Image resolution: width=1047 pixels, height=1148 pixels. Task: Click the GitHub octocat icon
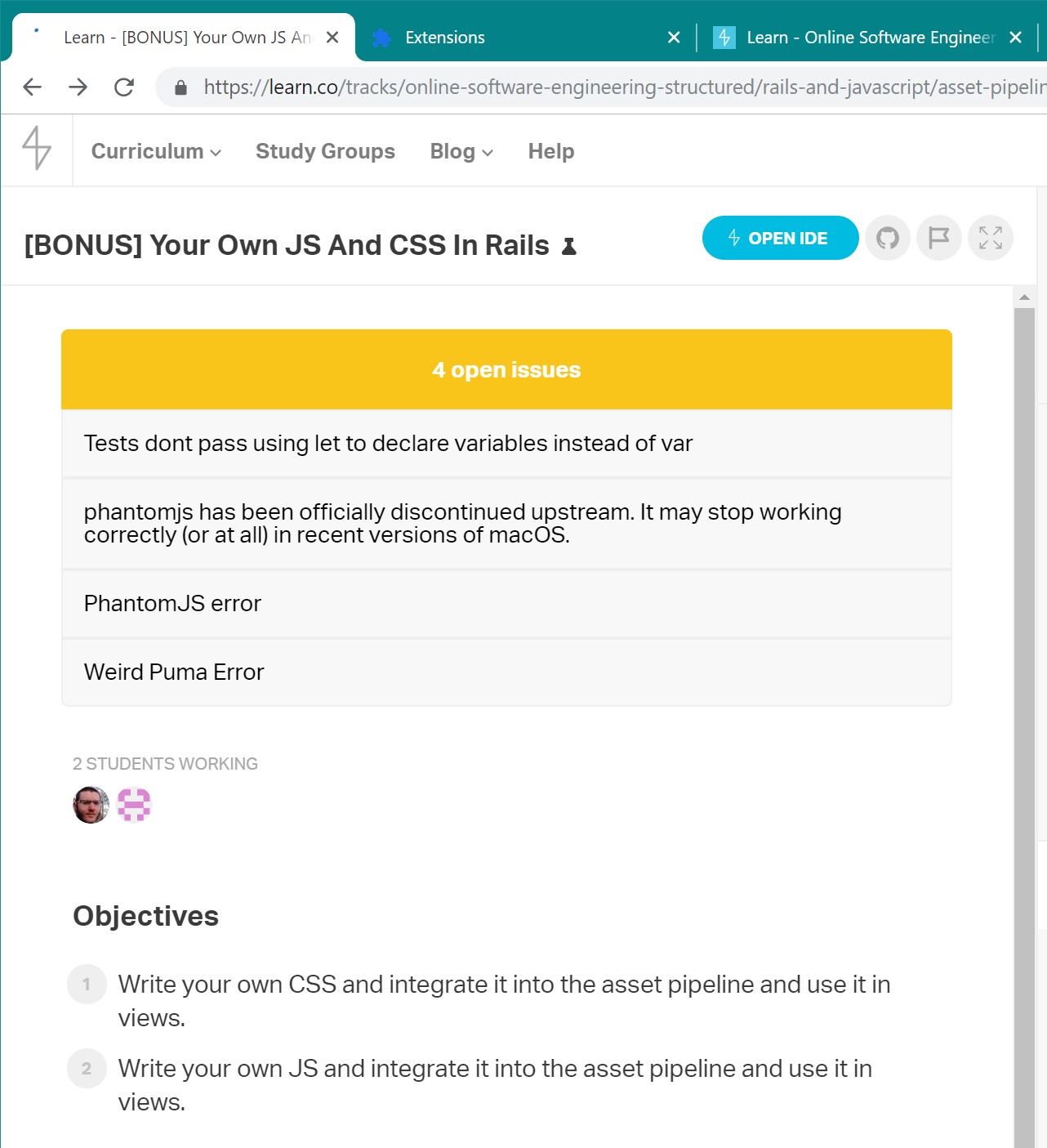[888, 238]
